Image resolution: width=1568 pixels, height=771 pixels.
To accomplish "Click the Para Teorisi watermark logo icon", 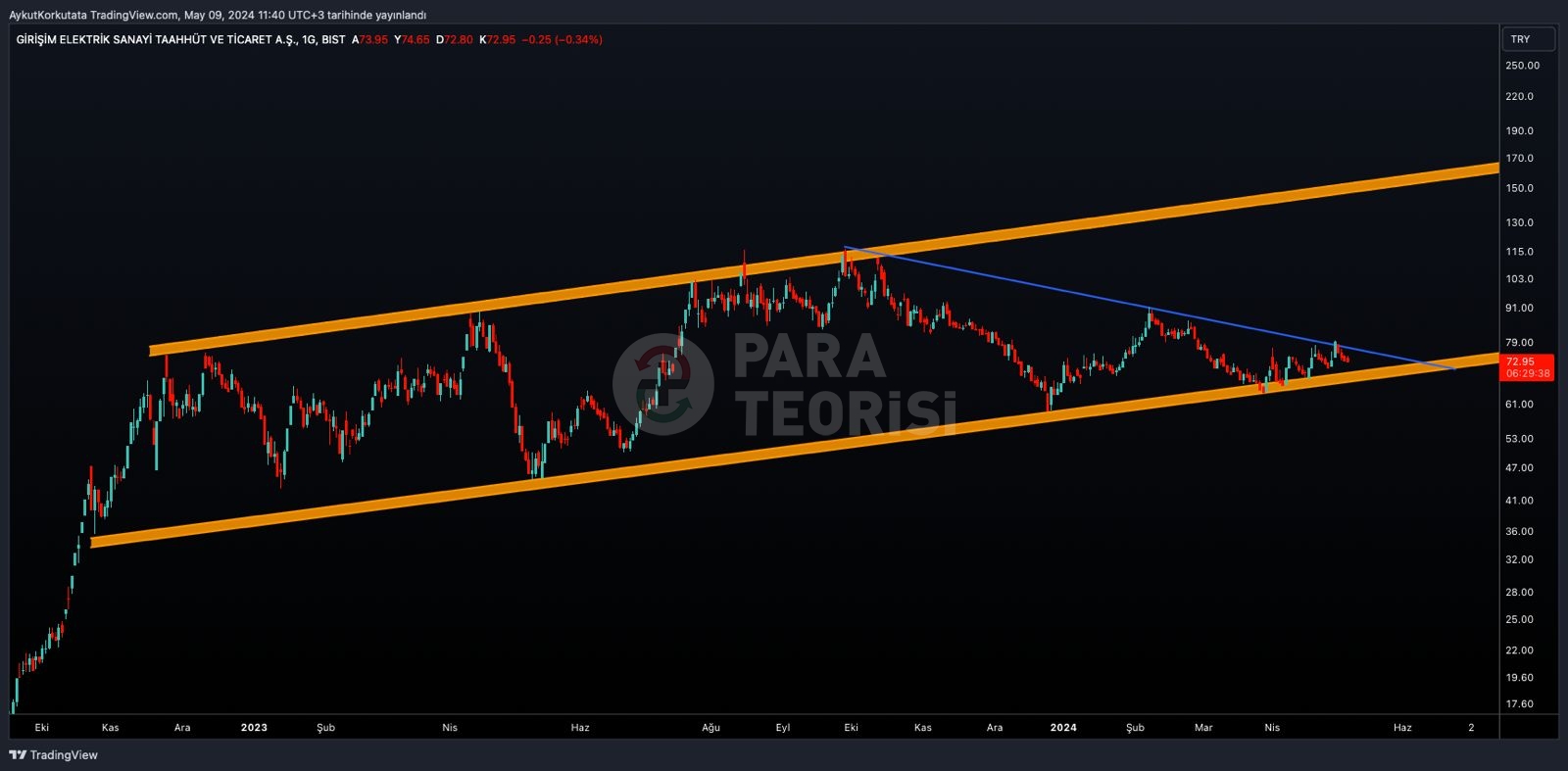I will [663, 384].
